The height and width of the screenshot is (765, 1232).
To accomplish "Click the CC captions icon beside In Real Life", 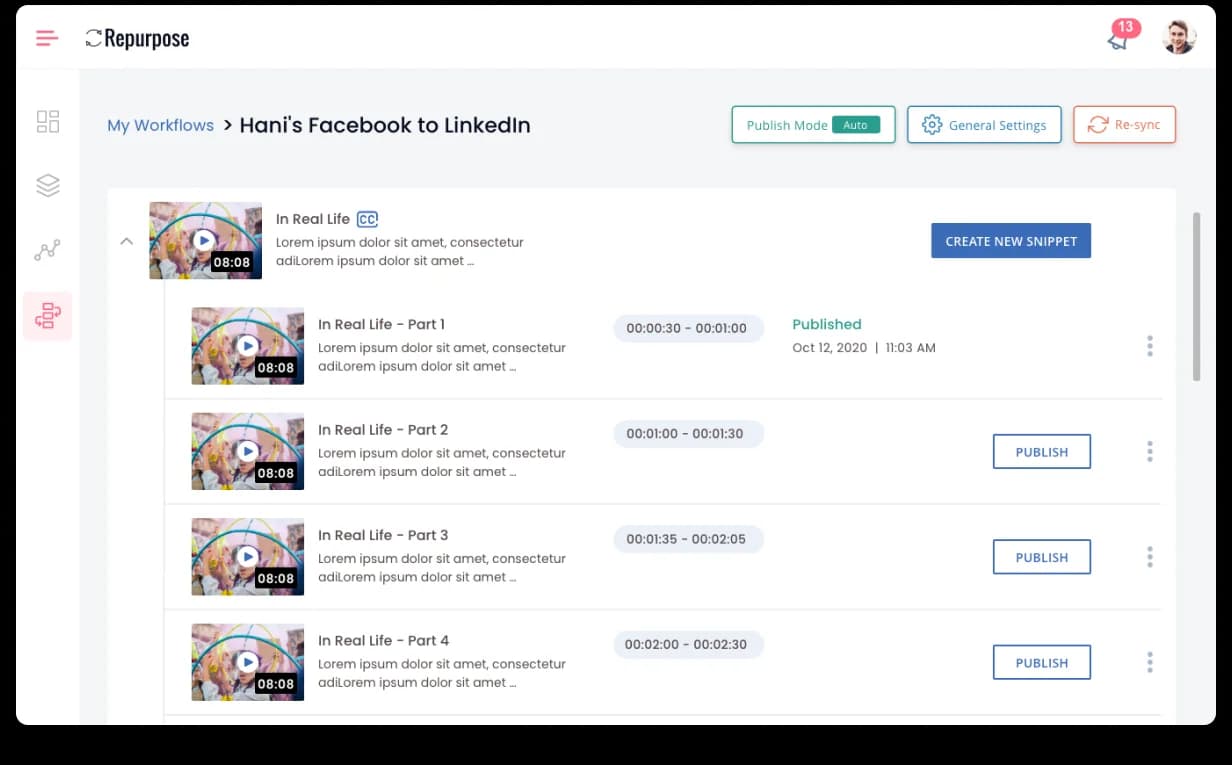I will (367, 219).
